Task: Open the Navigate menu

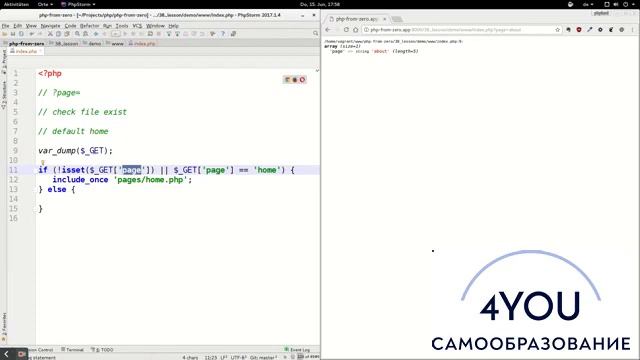Action: (50, 26)
